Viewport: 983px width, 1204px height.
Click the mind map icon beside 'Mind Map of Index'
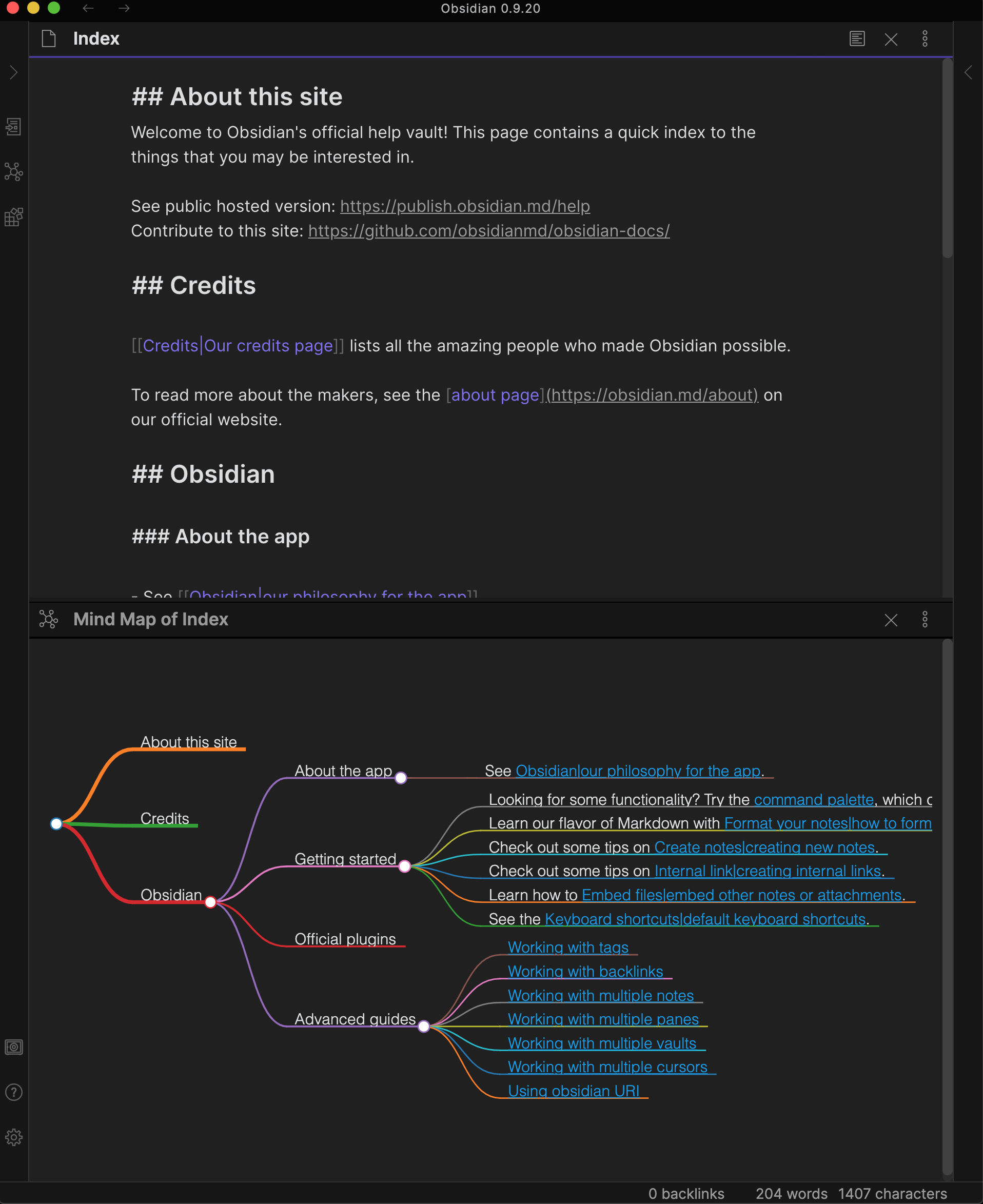coord(49,619)
